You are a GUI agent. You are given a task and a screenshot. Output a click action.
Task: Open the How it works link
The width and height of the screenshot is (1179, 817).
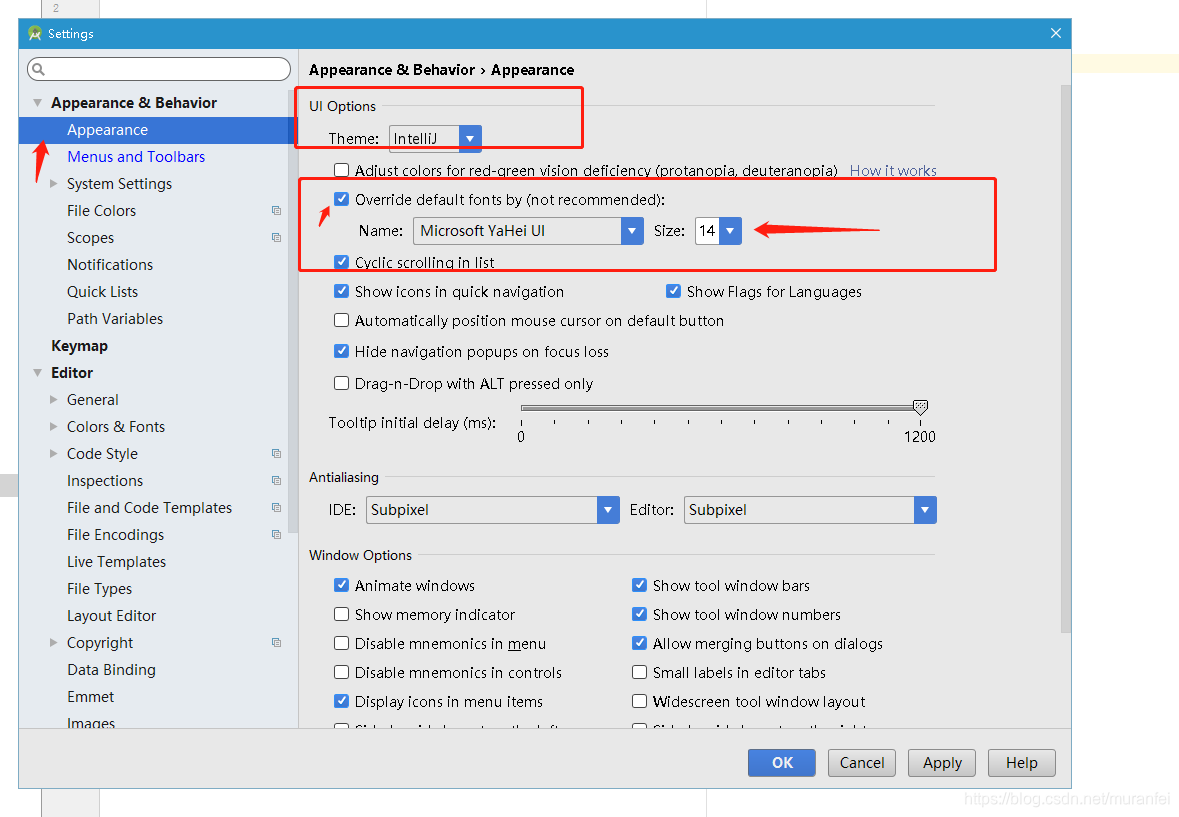(893, 171)
